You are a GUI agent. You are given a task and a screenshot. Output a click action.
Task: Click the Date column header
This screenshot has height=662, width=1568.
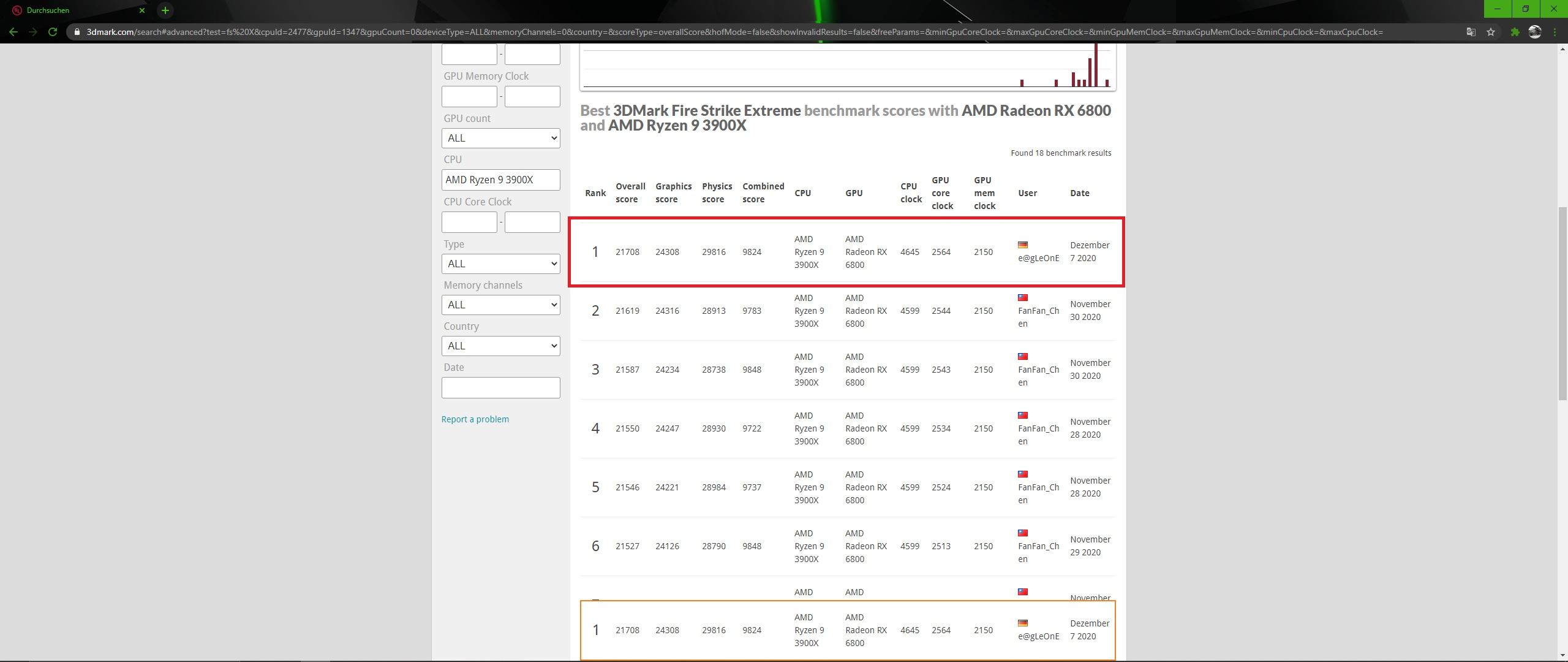pyautogui.click(x=1079, y=193)
